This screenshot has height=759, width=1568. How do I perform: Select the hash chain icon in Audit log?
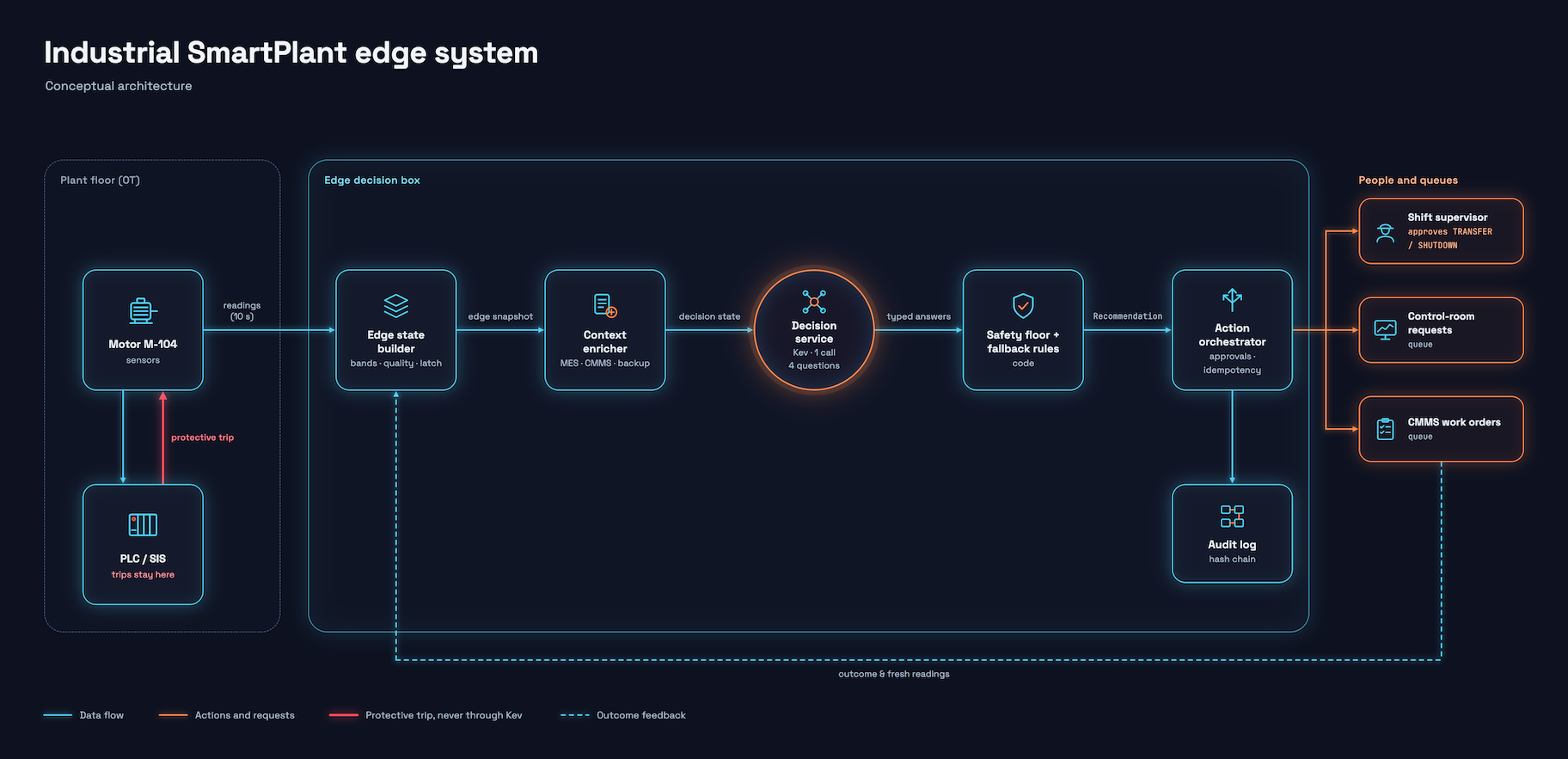(x=1232, y=516)
